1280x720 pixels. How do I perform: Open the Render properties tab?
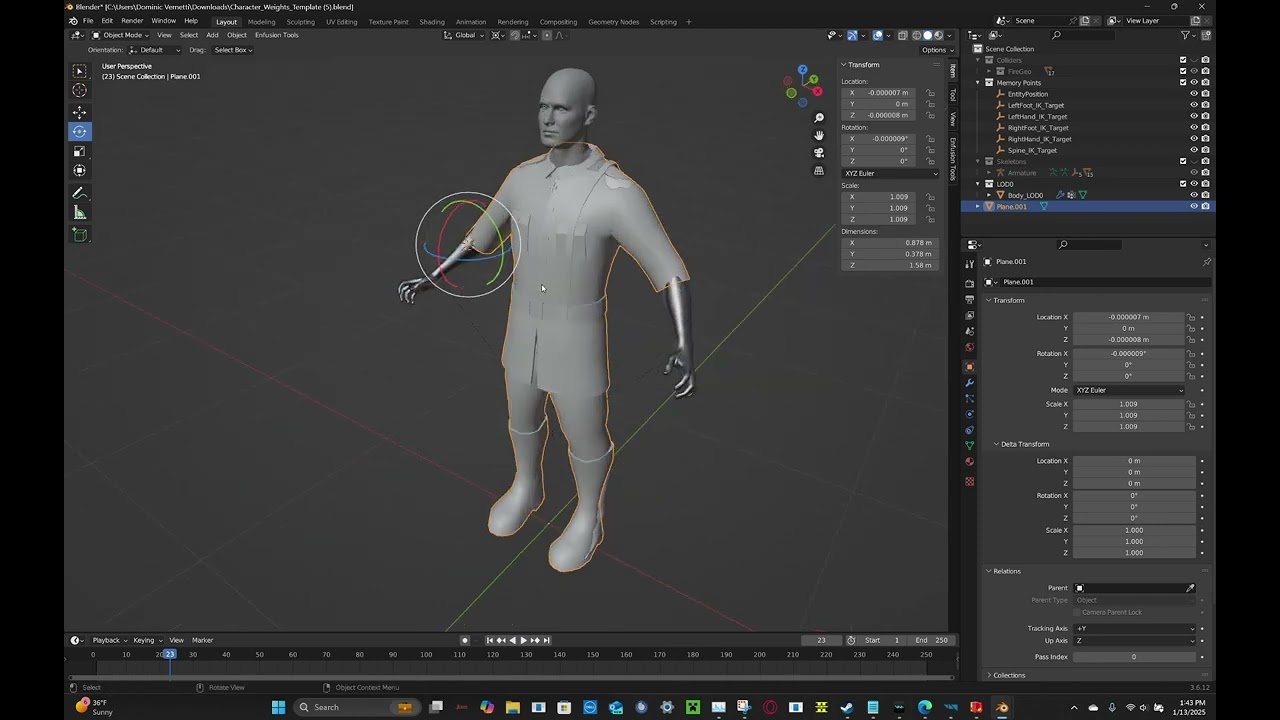pyautogui.click(x=969, y=283)
